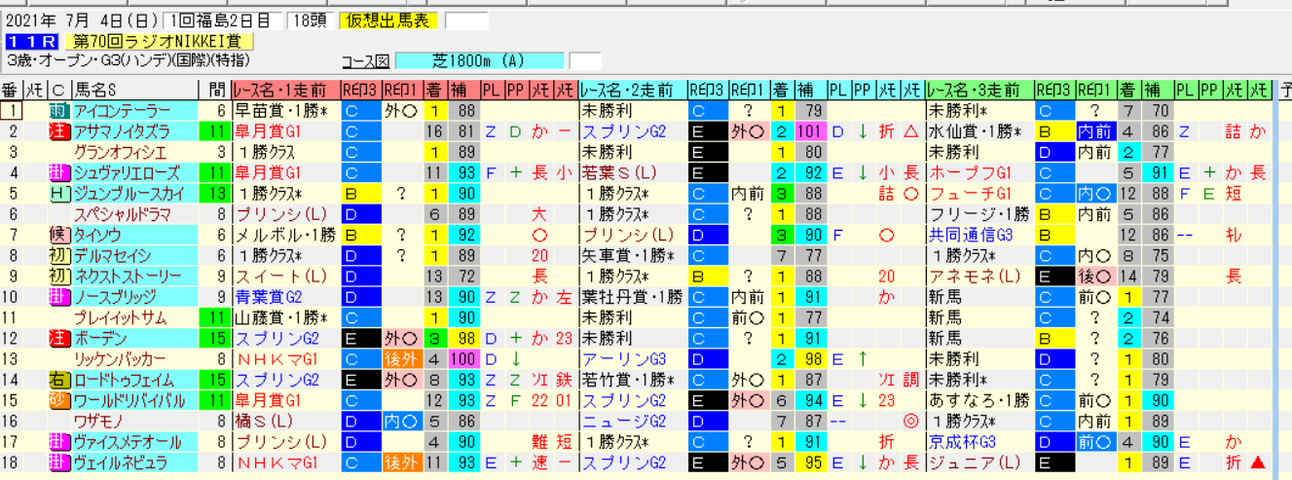
Task: Click the H badge beside ジュンブルースカイ
Action: point(59,193)
